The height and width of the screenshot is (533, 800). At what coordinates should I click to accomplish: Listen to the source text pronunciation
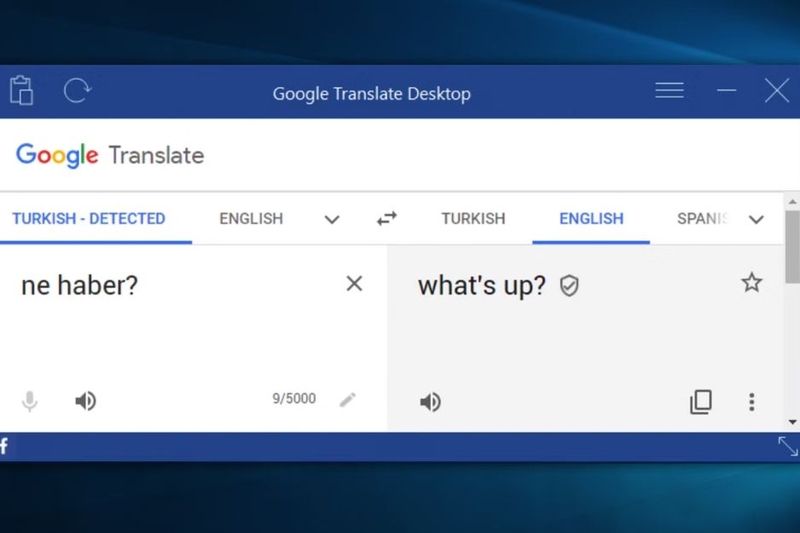tap(86, 401)
